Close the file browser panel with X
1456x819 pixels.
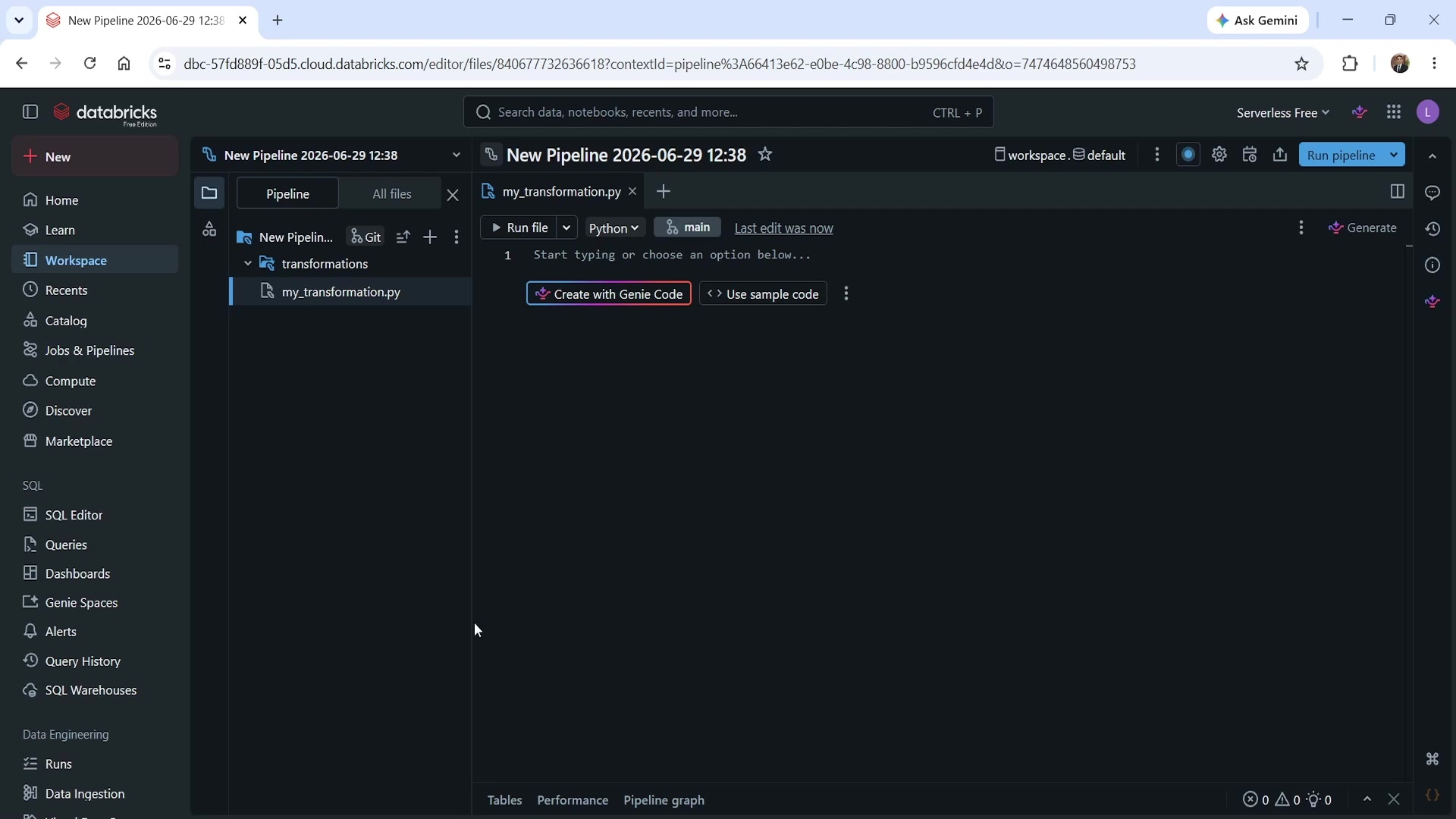[x=453, y=195]
